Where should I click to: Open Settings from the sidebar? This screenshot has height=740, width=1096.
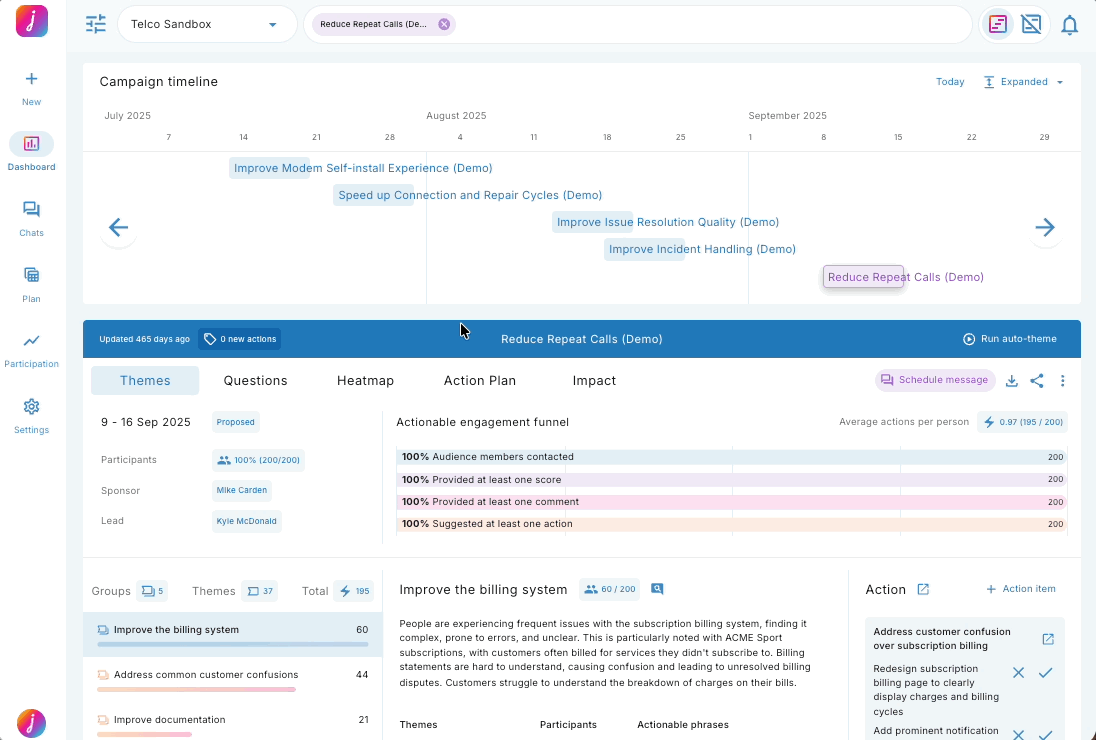tap(31, 414)
